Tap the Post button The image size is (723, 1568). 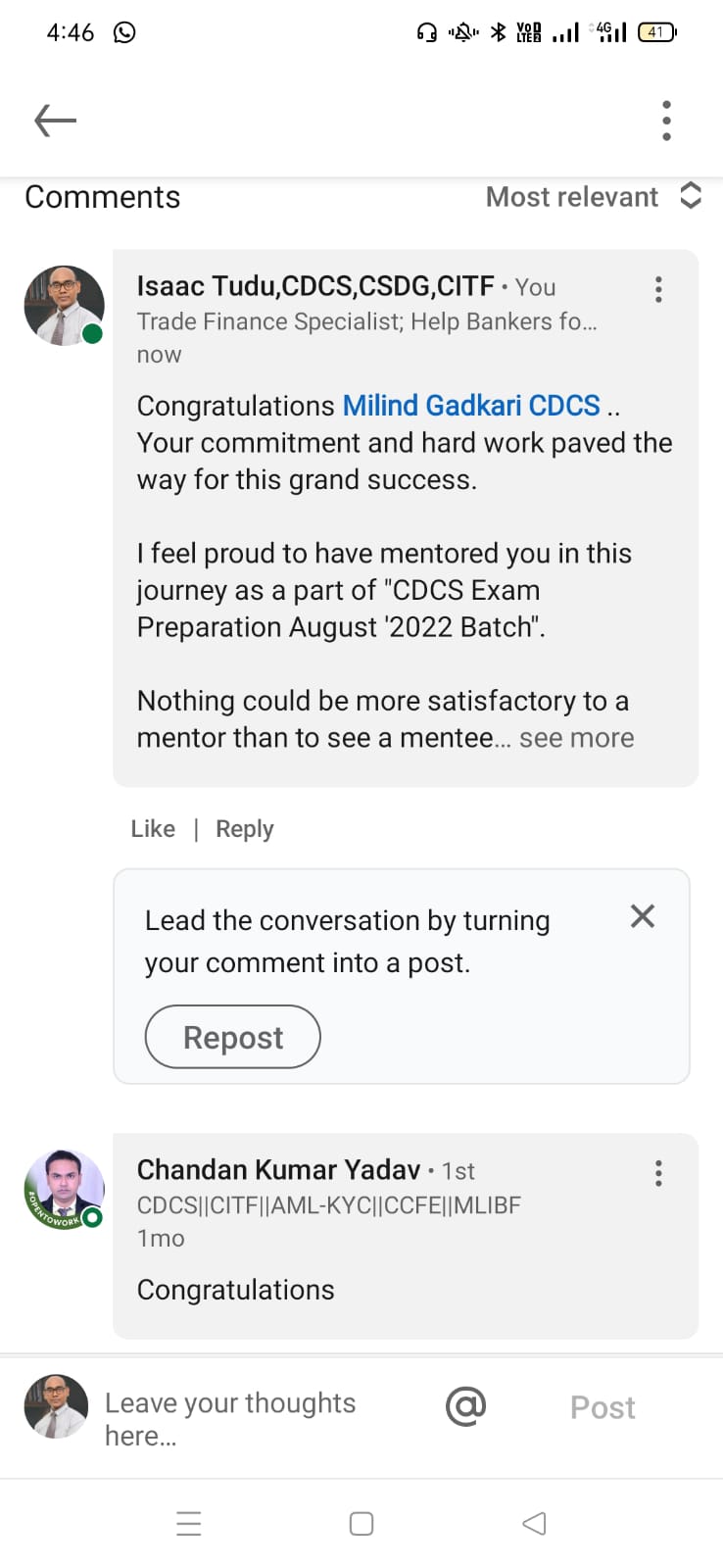coord(602,1407)
